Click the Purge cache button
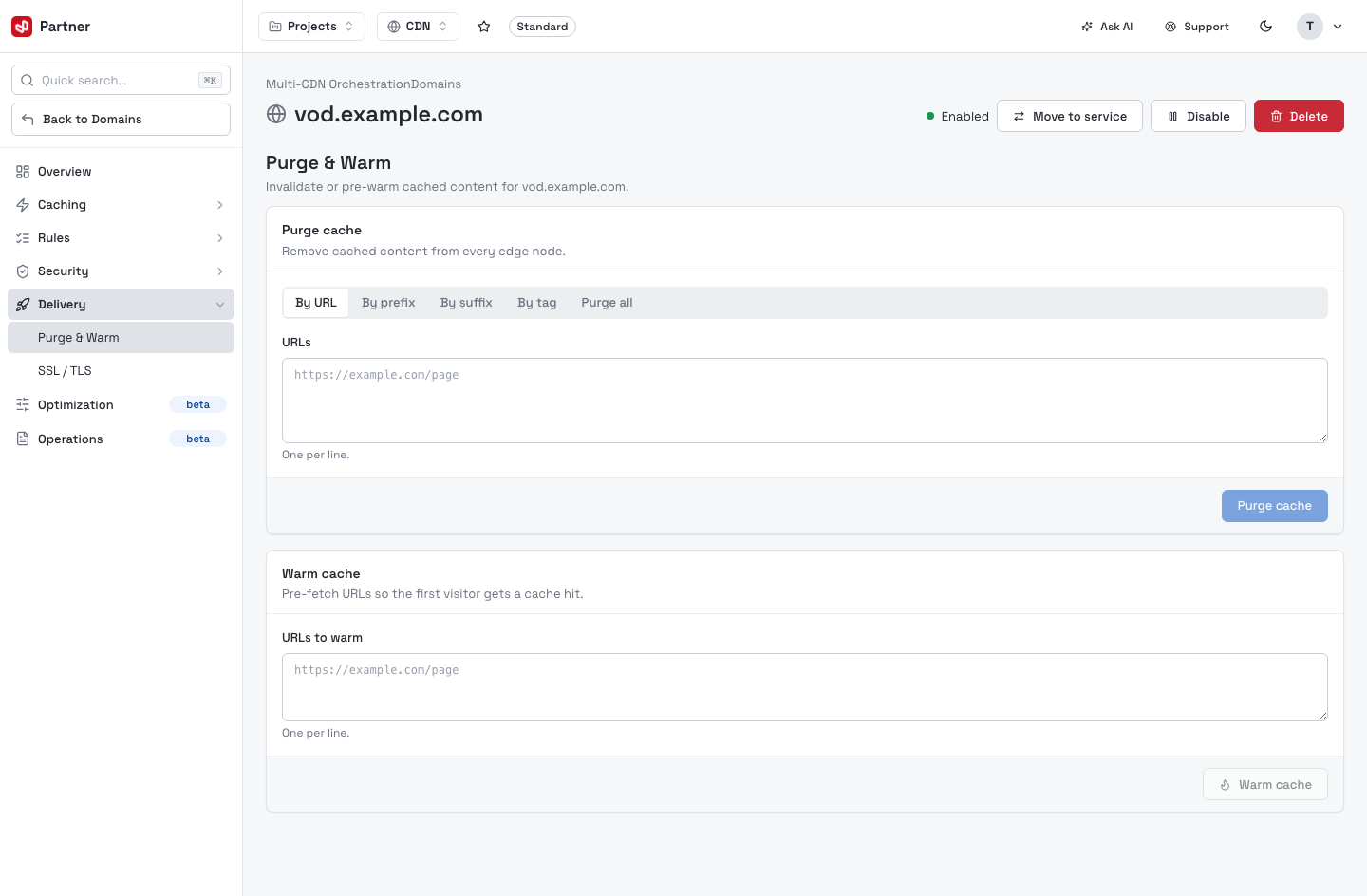 [1274, 506]
